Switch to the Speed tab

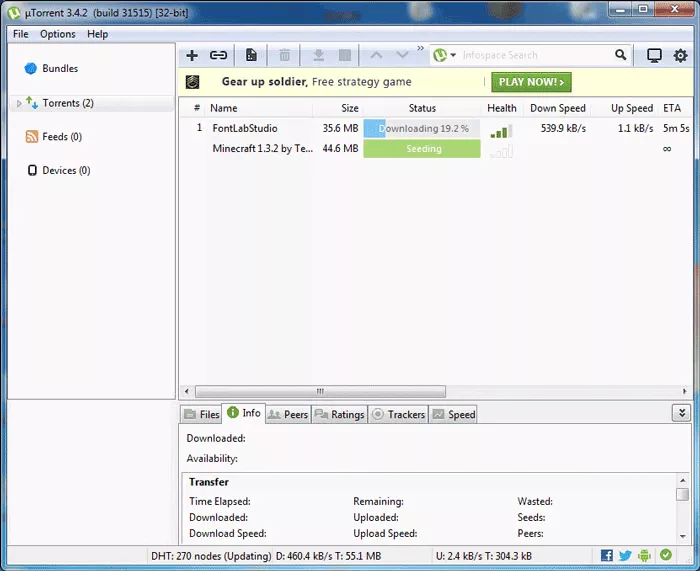(454, 414)
